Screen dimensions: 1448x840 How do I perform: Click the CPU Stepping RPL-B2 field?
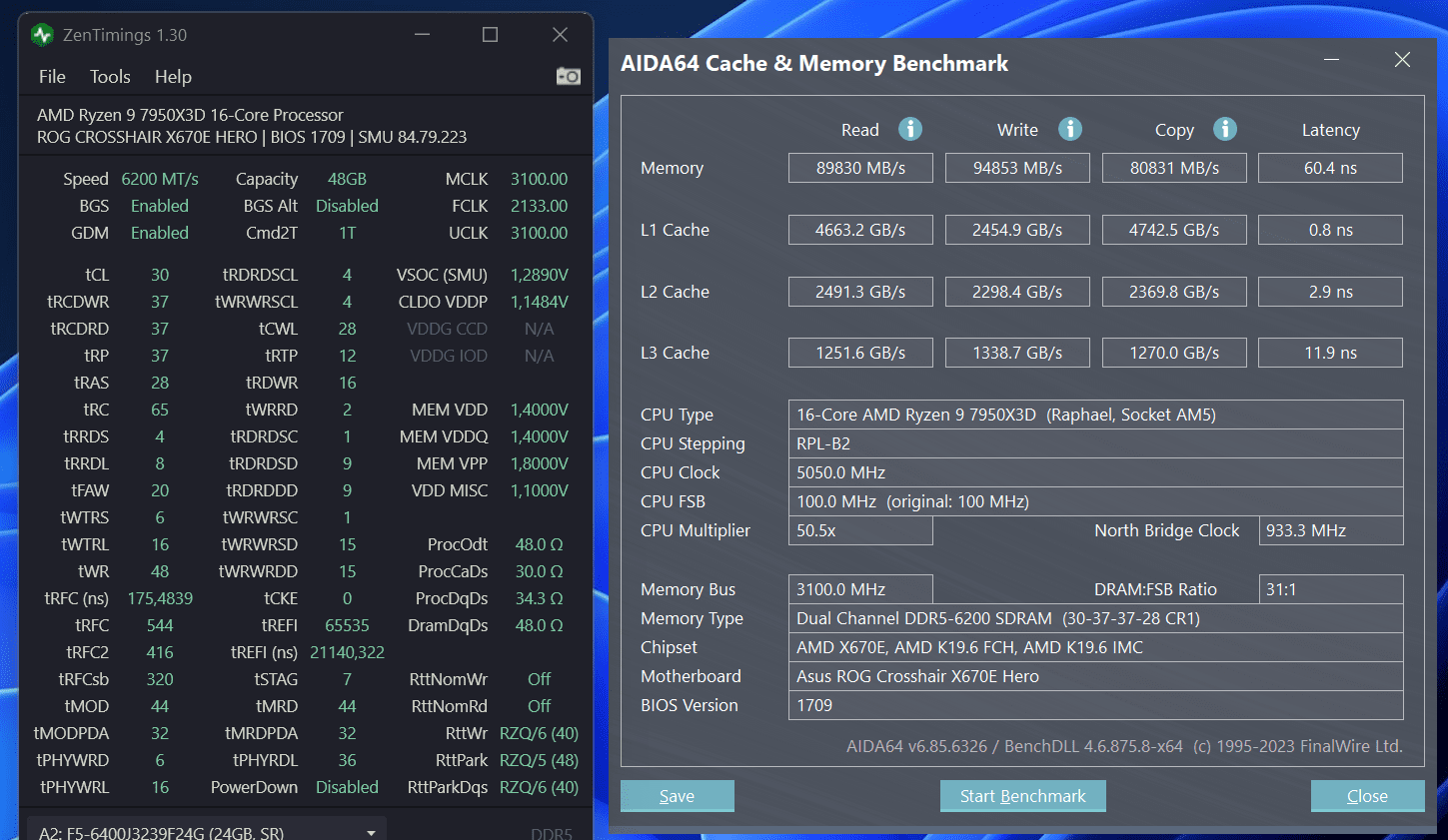click(x=1095, y=443)
